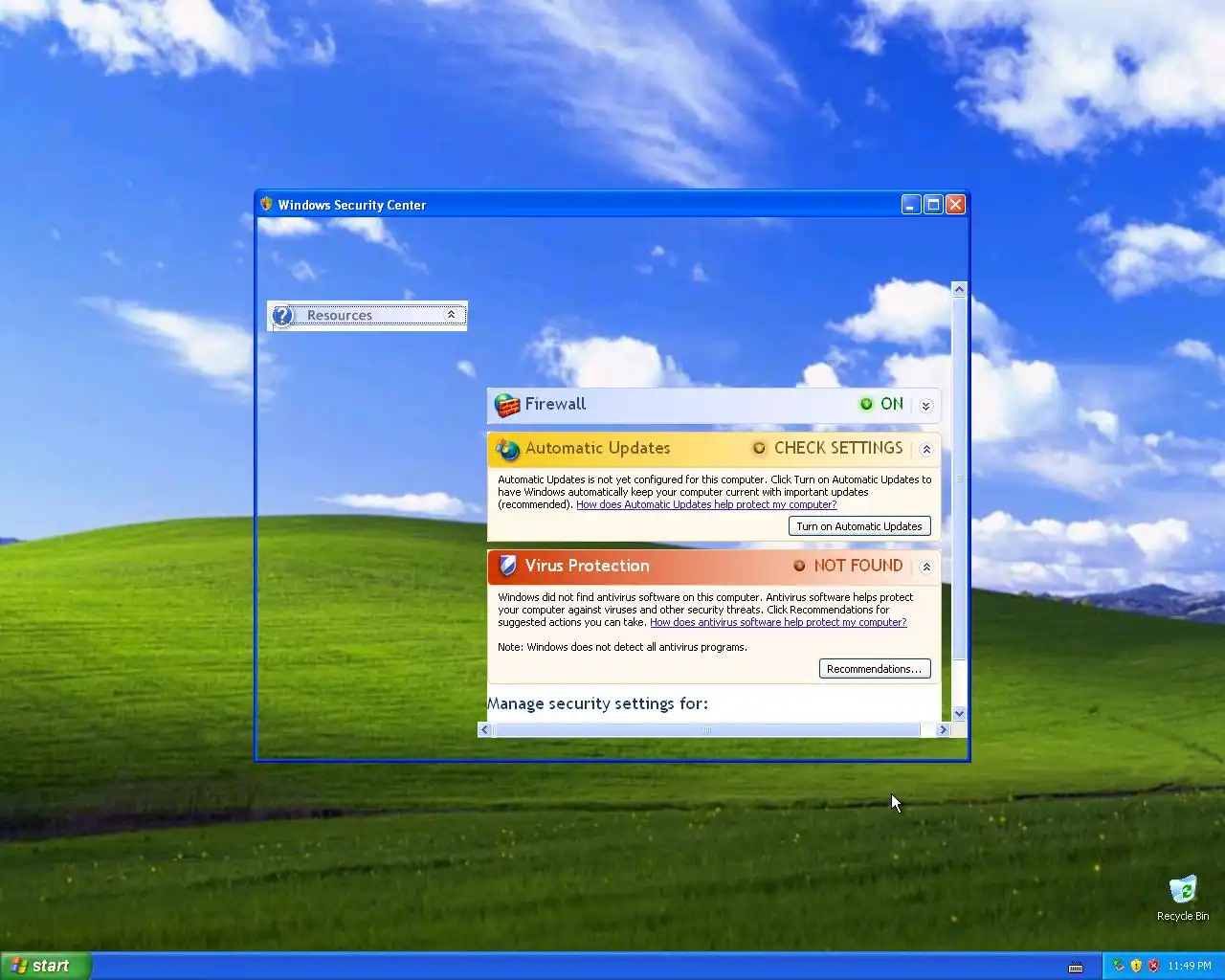The image size is (1225, 980).
Task: Click Turn on Automatic Updates button
Action: pos(859,526)
